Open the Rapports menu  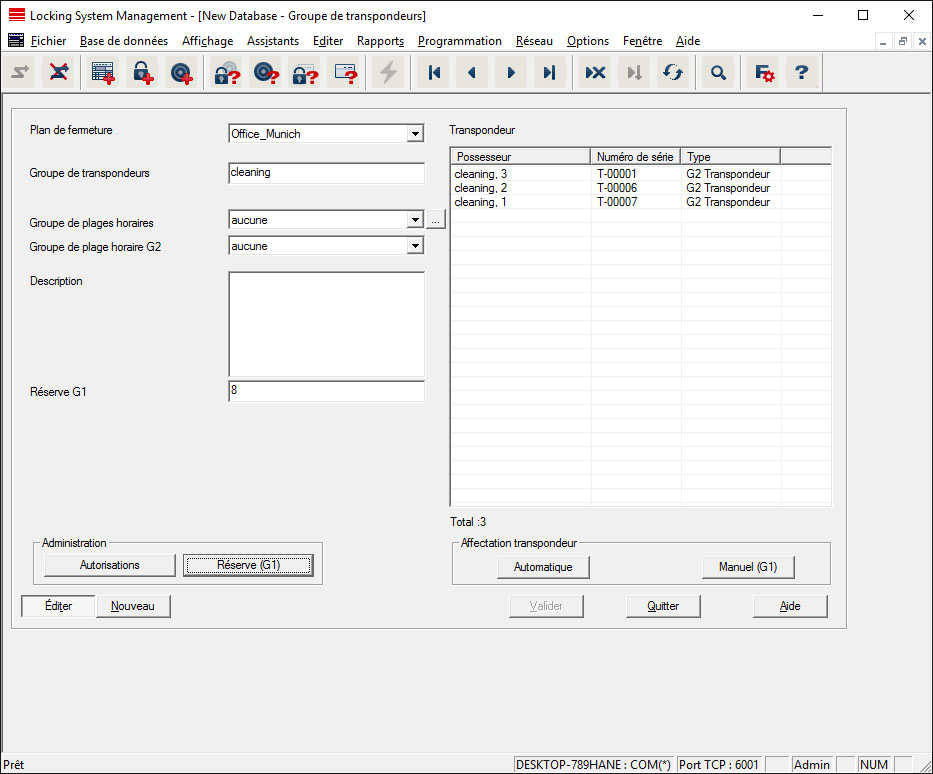(x=380, y=41)
